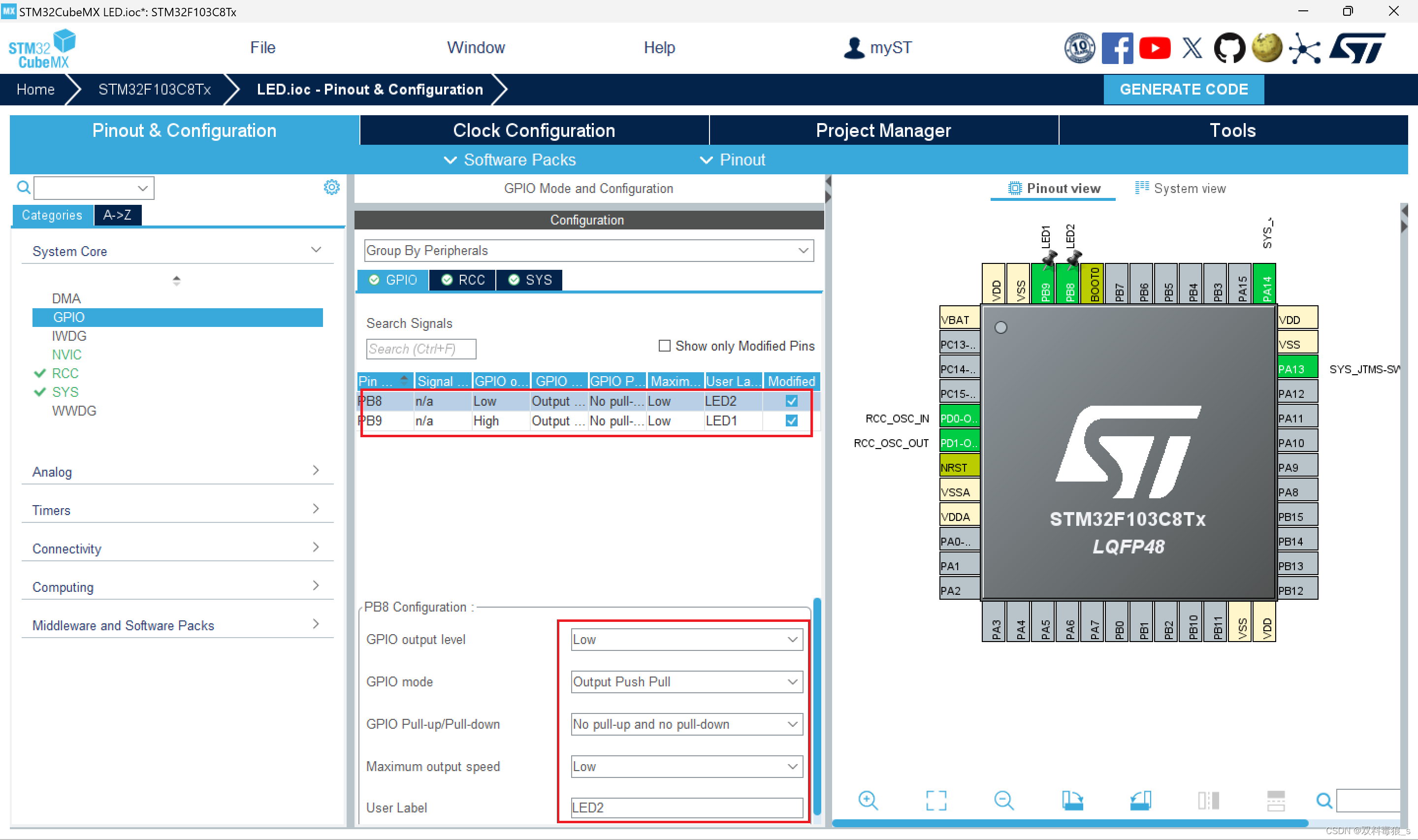Image resolution: width=1418 pixels, height=840 pixels.
Task: Click the vertical flip/split view icon
Action: point(1208,801)
